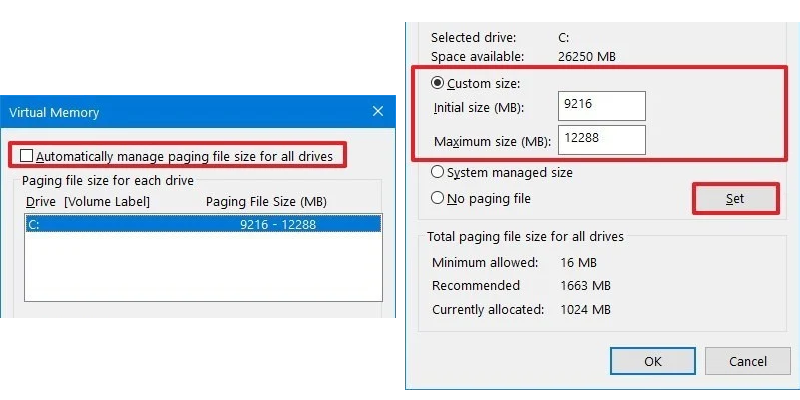The image size is (800, 400).
Task: Dismiss dialog with Cancel button
Action: point(747,361)
